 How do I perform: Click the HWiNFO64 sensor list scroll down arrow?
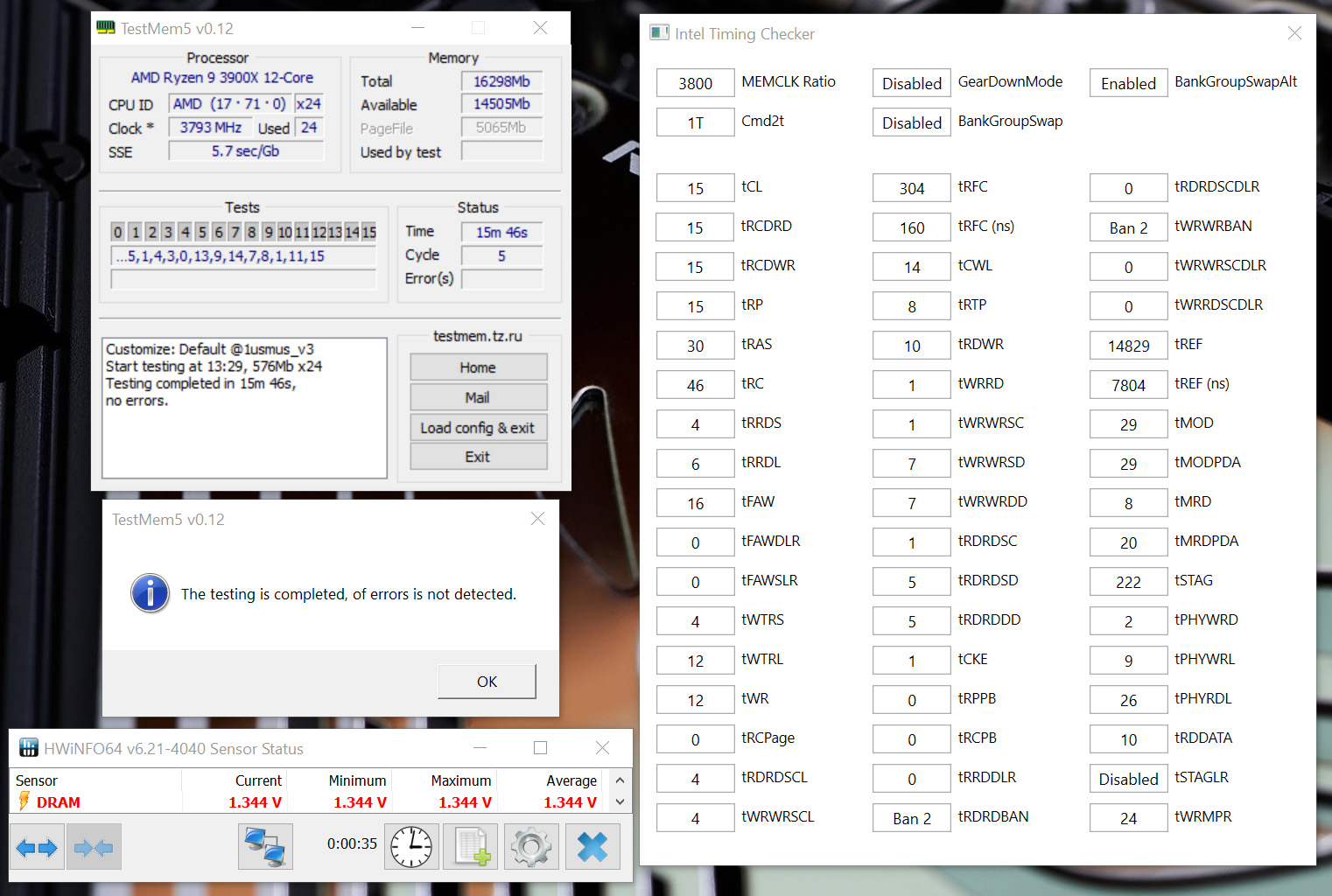pyautogui.click(x=620, y=801)
